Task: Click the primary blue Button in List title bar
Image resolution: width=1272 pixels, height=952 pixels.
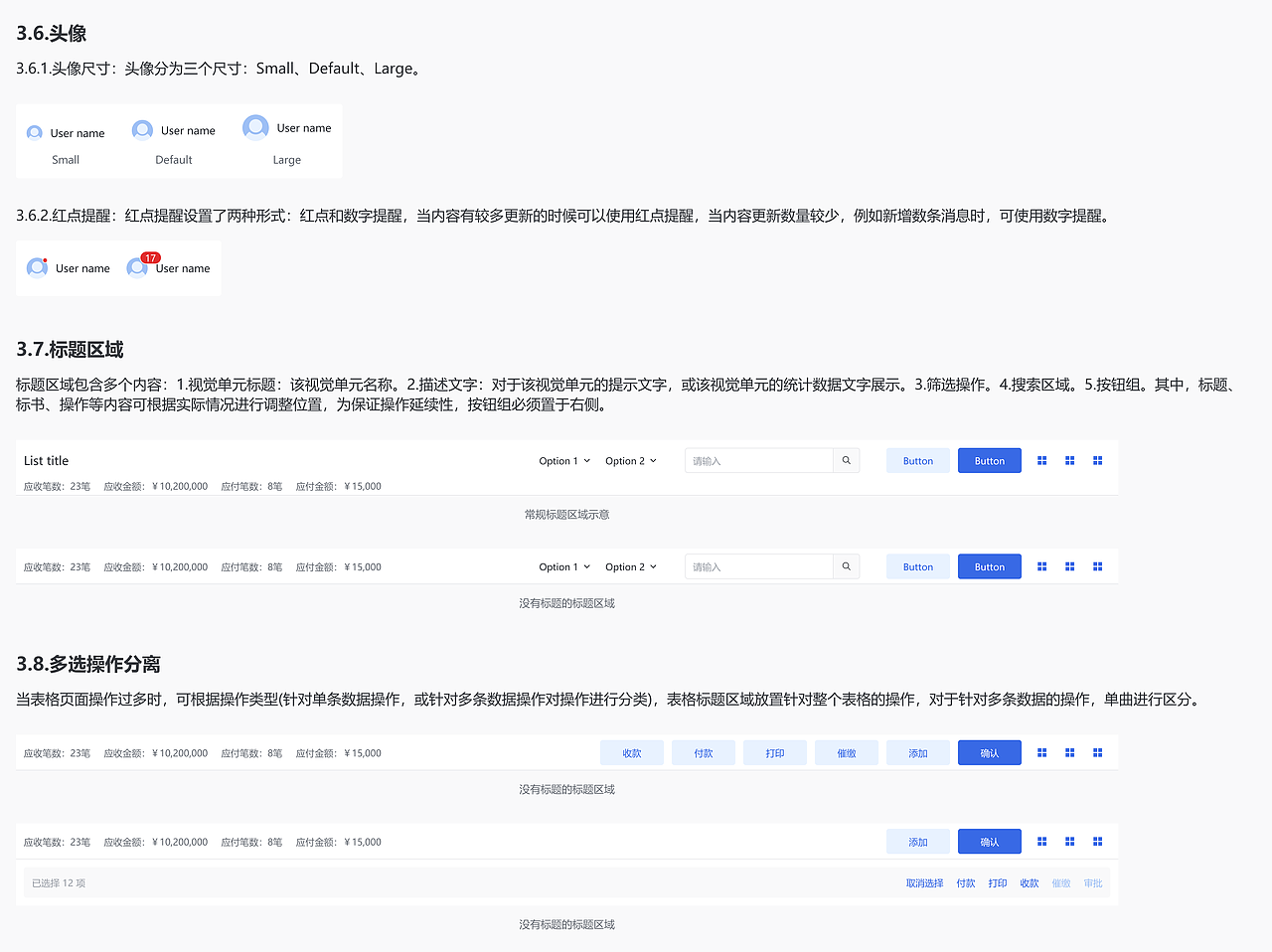Action: click(x=989, y=460)
